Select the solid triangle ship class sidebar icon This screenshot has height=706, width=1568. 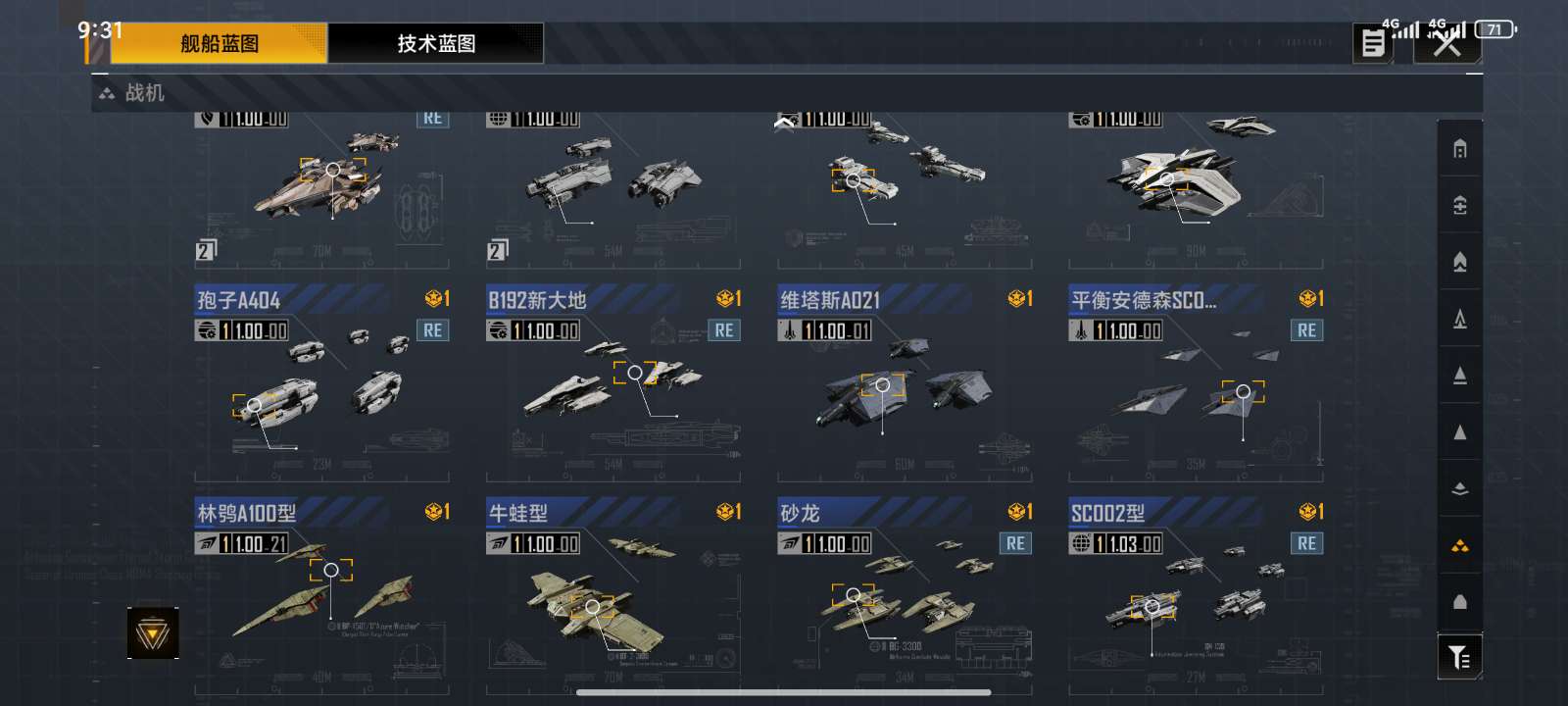[1459, 432]
